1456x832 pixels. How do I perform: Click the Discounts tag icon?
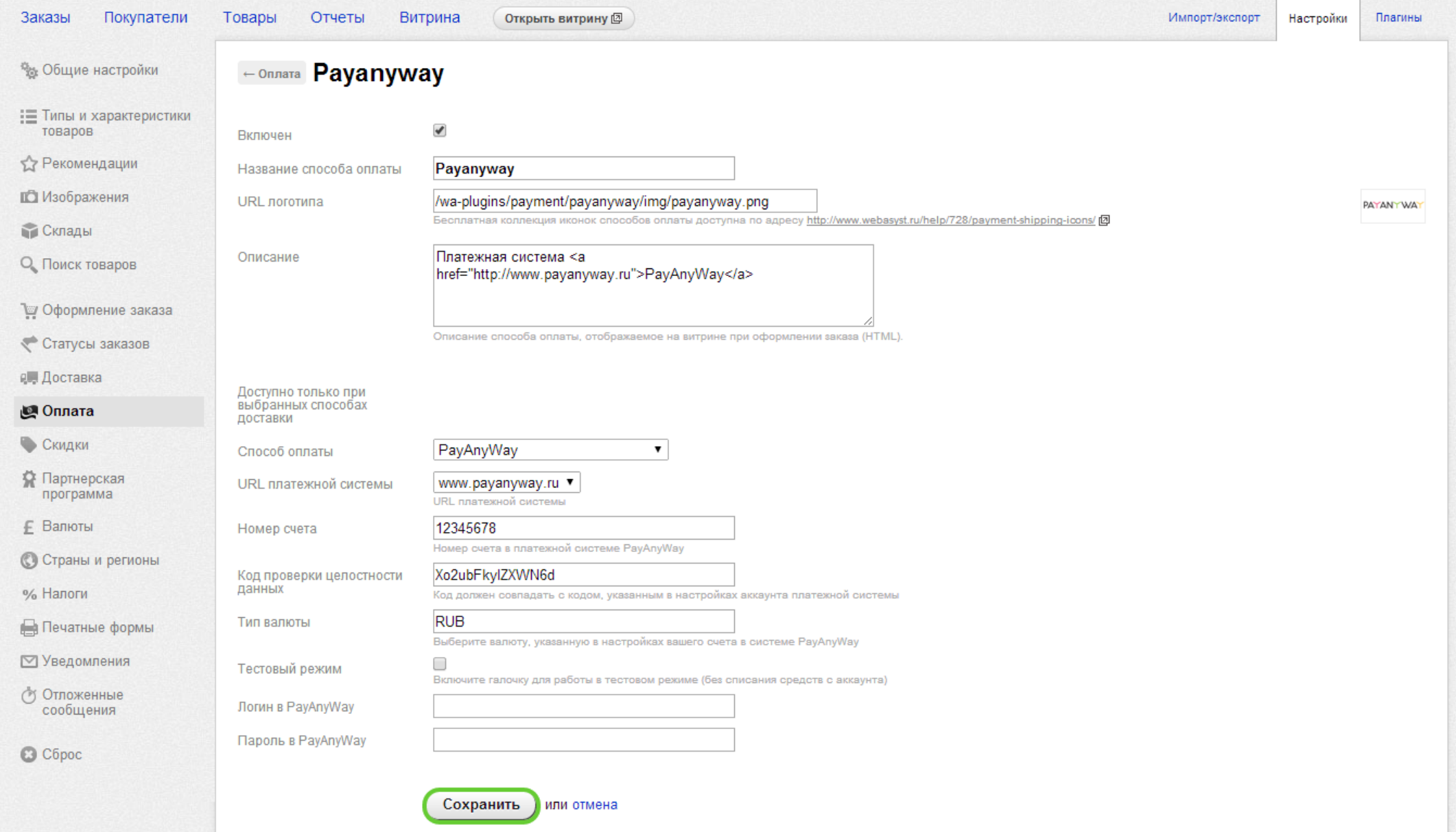point(29,445)
